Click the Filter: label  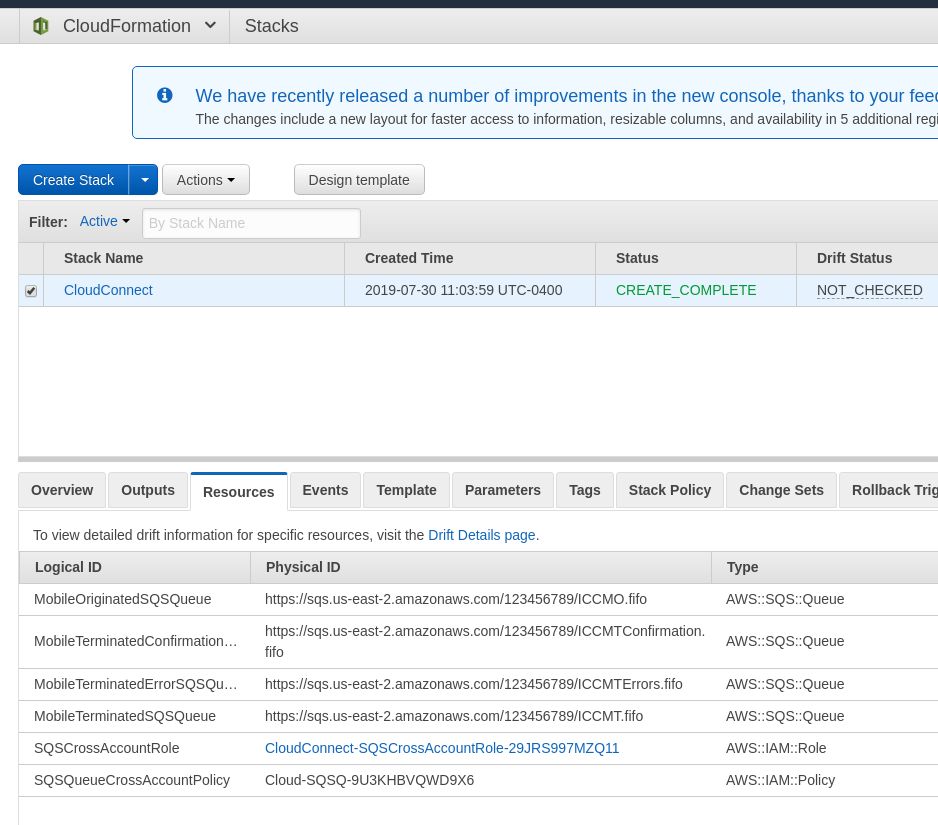click(48, 222)
